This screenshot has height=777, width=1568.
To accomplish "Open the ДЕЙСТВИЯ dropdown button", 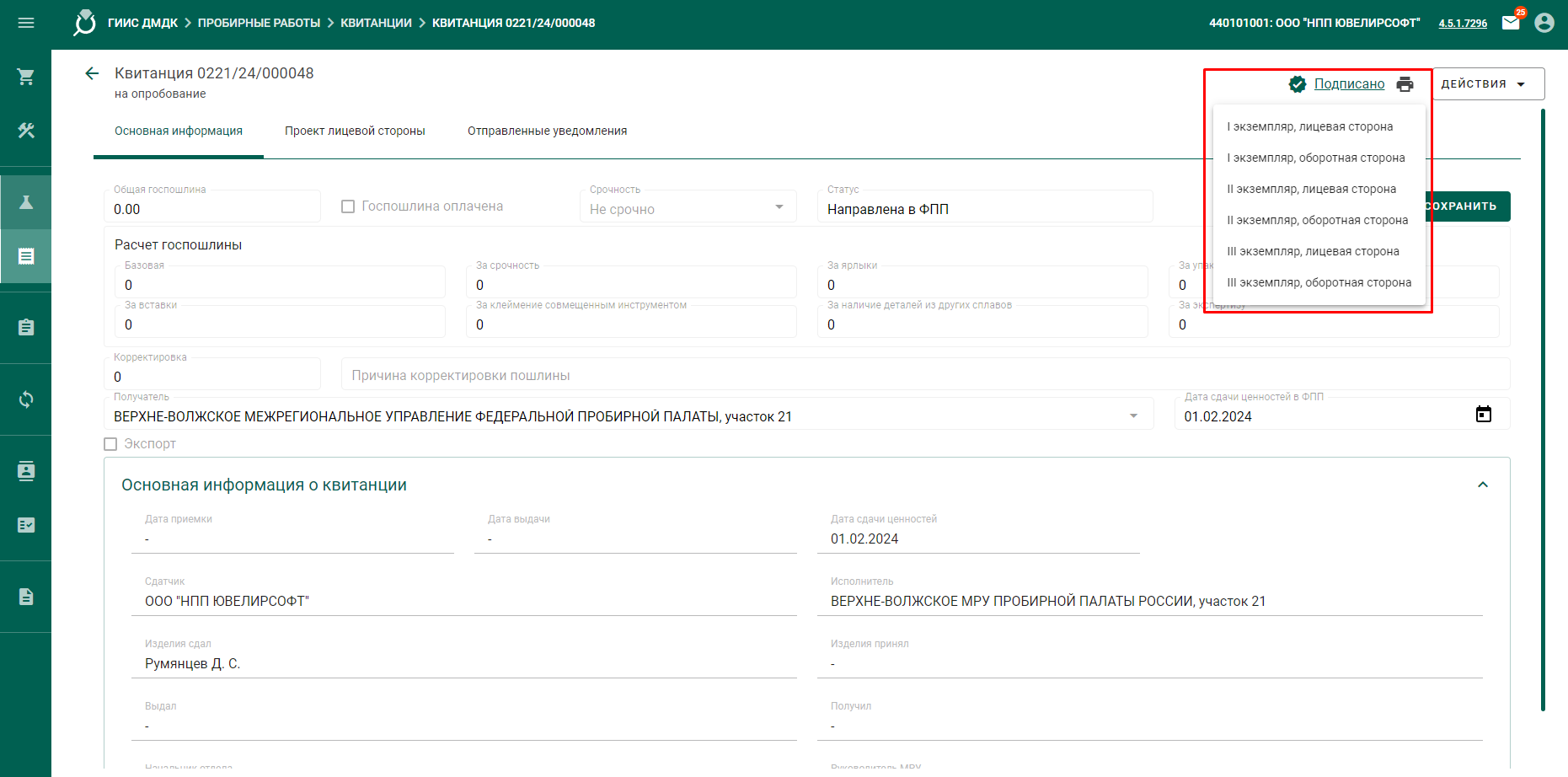I will pos(1487,83).
